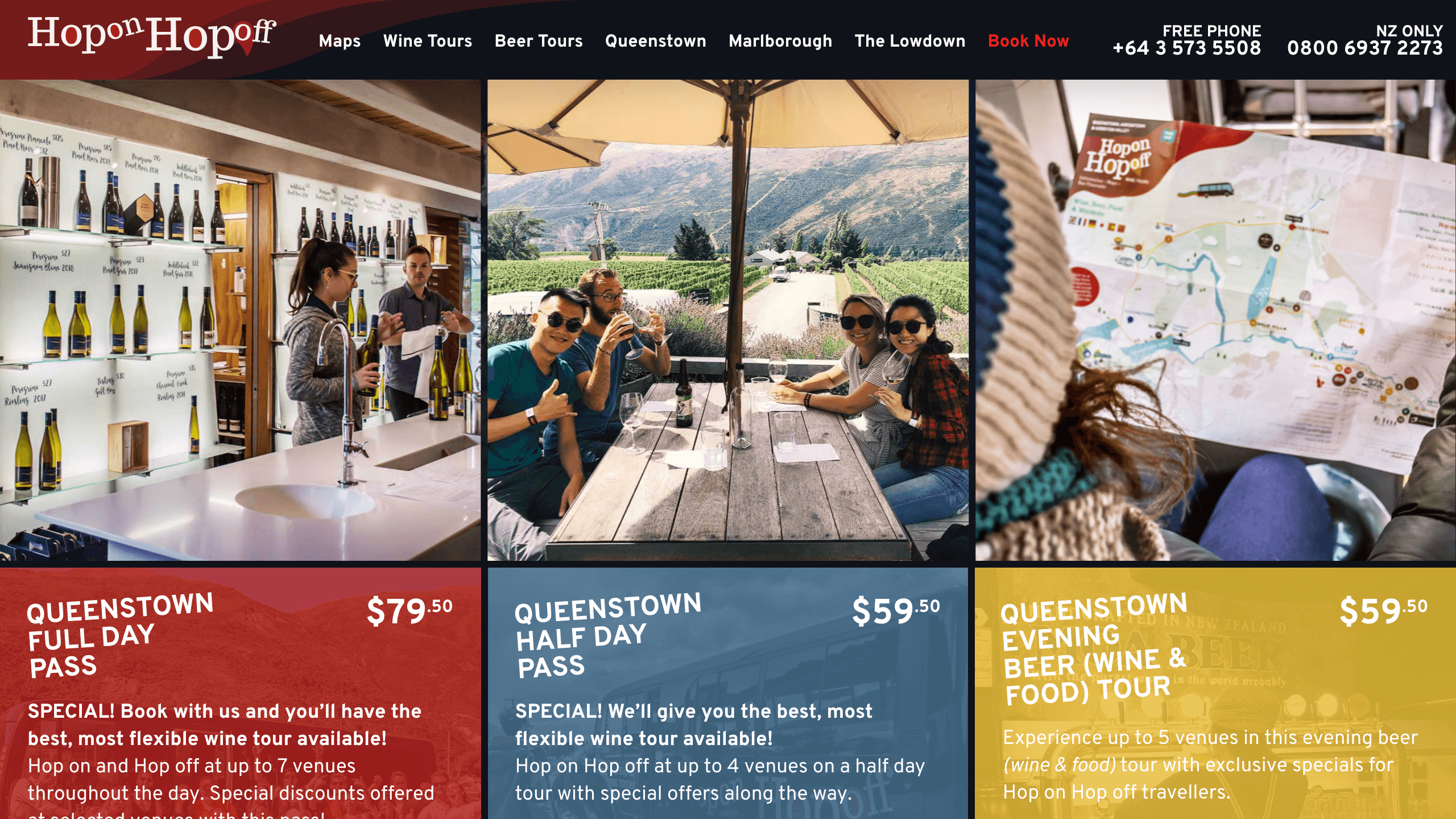Click the $79.50 Full Day price
1456x819 pixels.
coord(409,611)
